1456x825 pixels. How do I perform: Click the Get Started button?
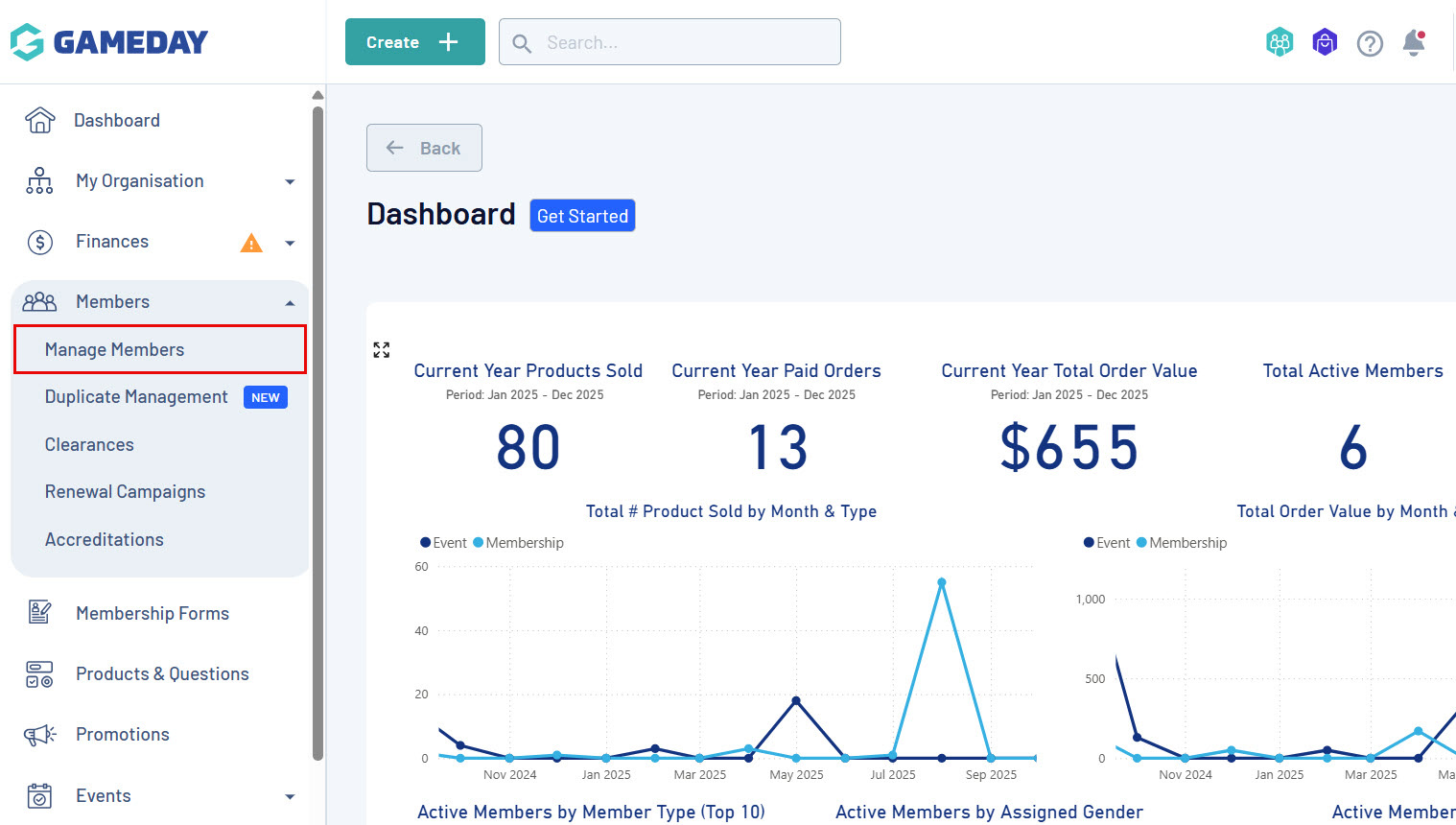pyautogui.click(x=582, y=216)
